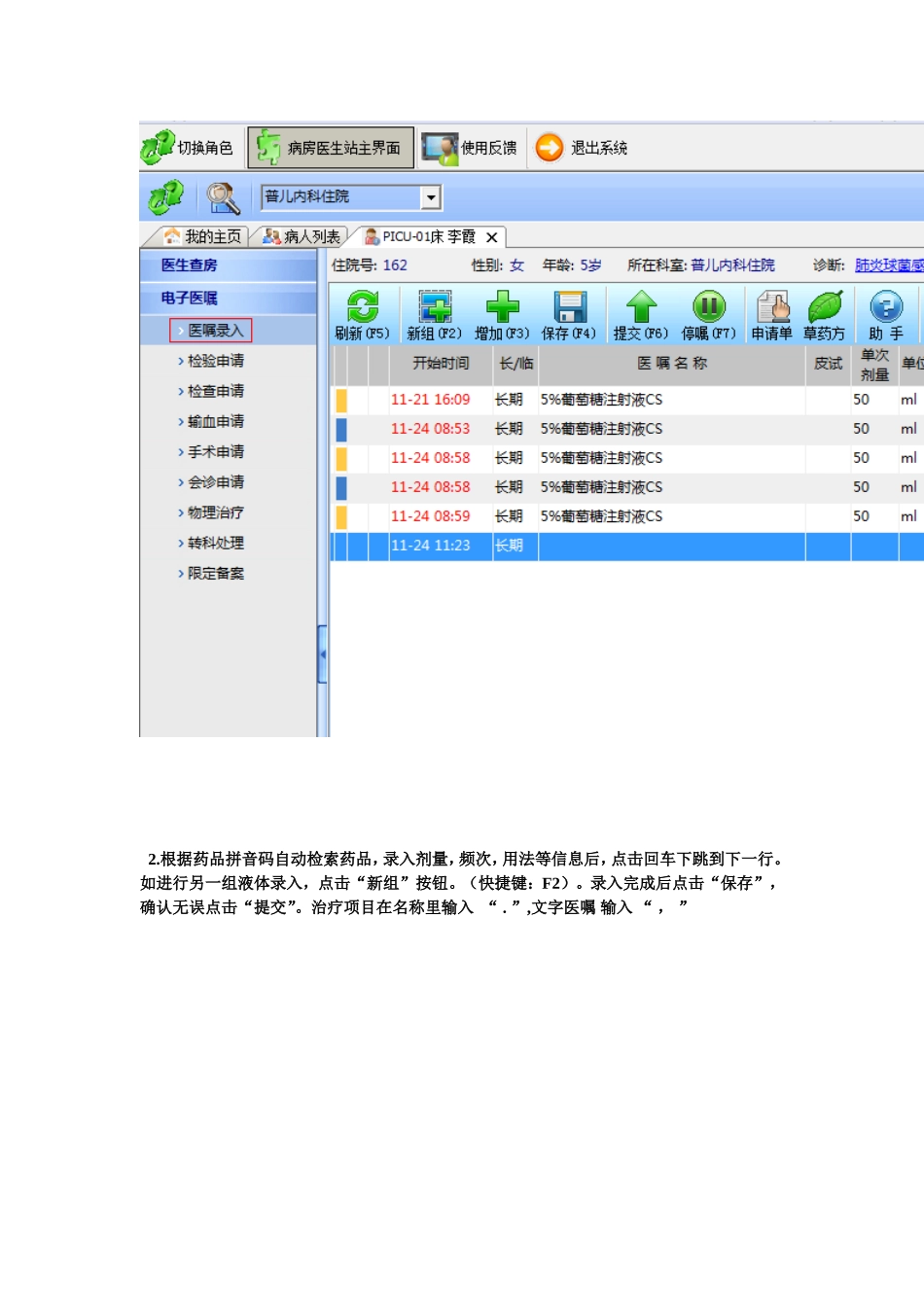Click the green people icon in second toolbar

tap(165, 197)
